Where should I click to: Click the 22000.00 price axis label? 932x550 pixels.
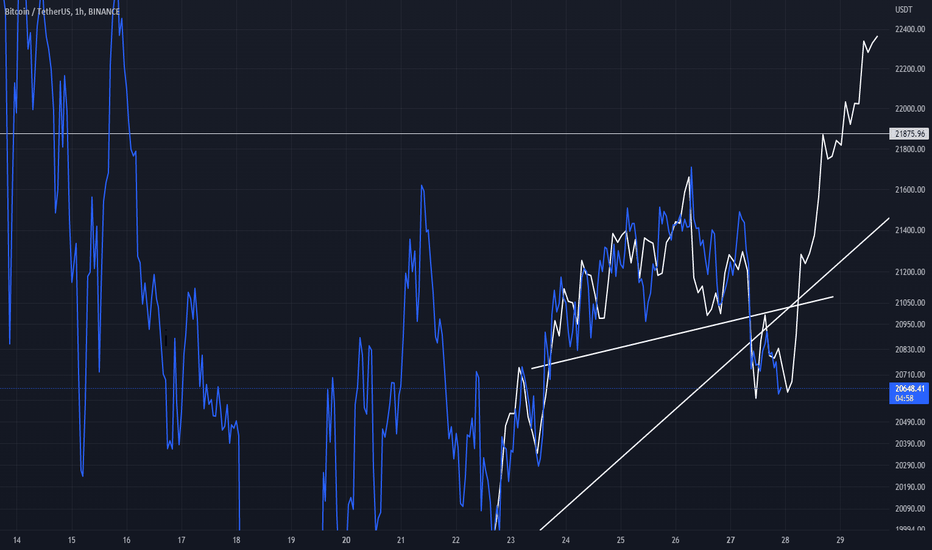(x=910, y=109)
